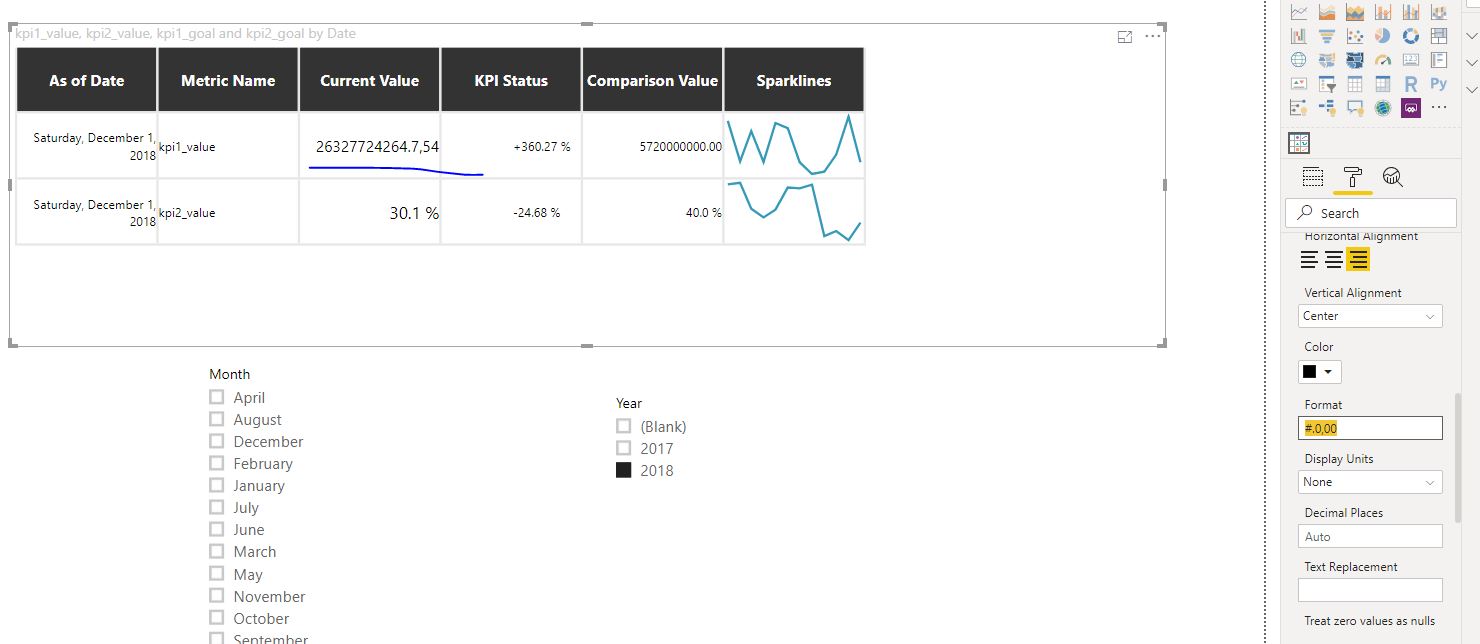Open the Color picker dropdown
This screenshot has width=1480, height=644.
coord(1320,372)
